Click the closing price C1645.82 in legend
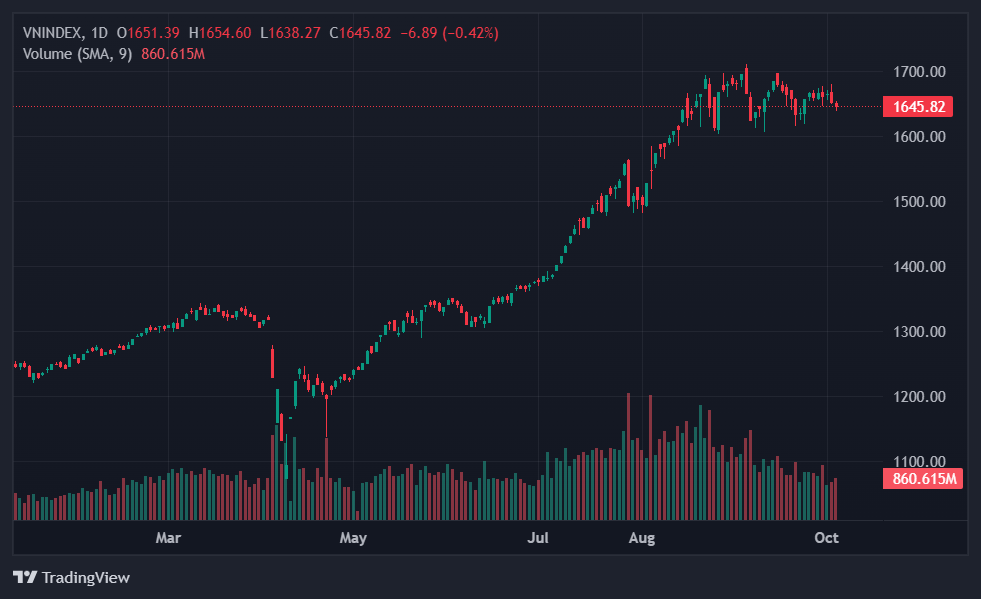 point(362,33)
